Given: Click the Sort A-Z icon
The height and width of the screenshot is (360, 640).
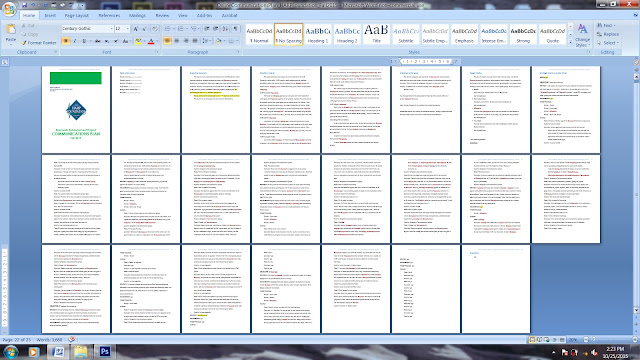Looking at the screenshot, I should tap(225, 29).
